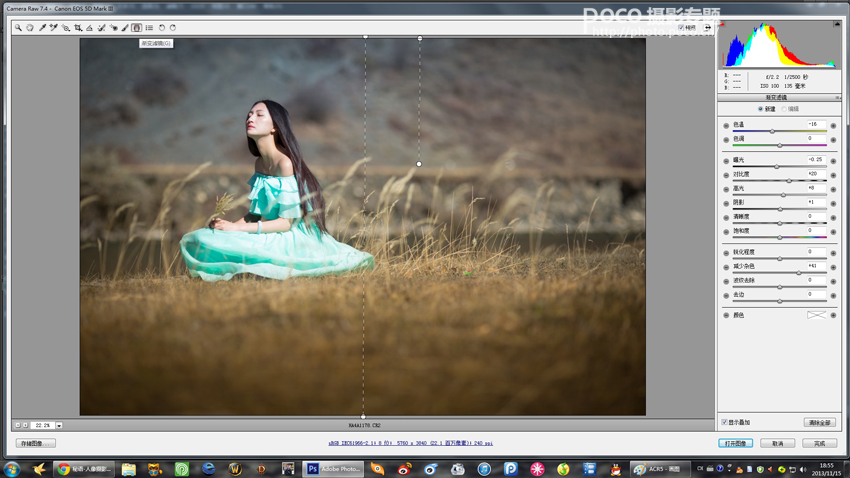Open the preferences list icon
The image size is (850, 478).
[x=149, y=28]
